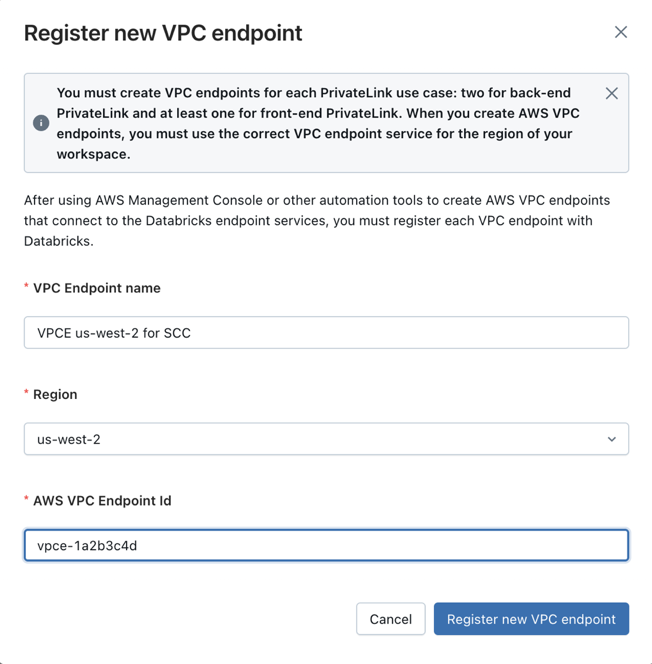Click the "Region" field label

click(55, 394)
